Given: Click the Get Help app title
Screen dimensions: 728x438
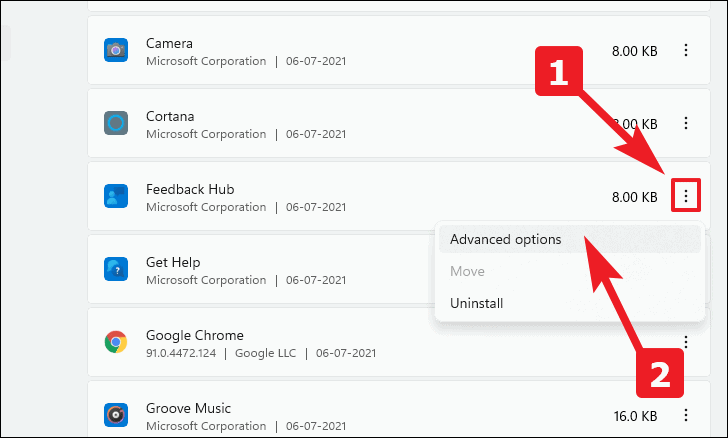Looking at the screenshot, I should point(173,262).
